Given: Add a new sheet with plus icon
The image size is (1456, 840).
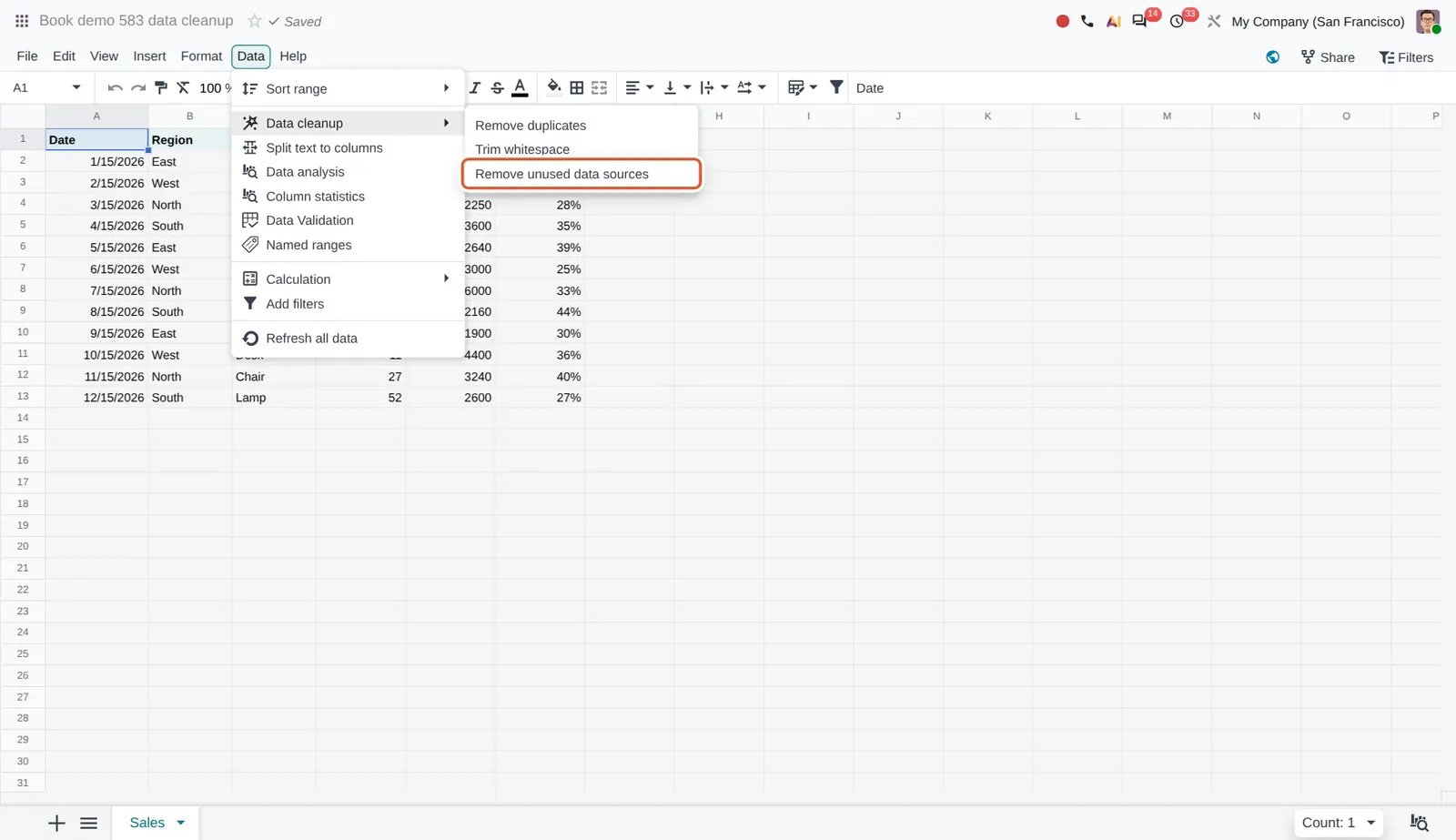Looking at the screenshot, I should pyautogui.click(x=56, y=823).
